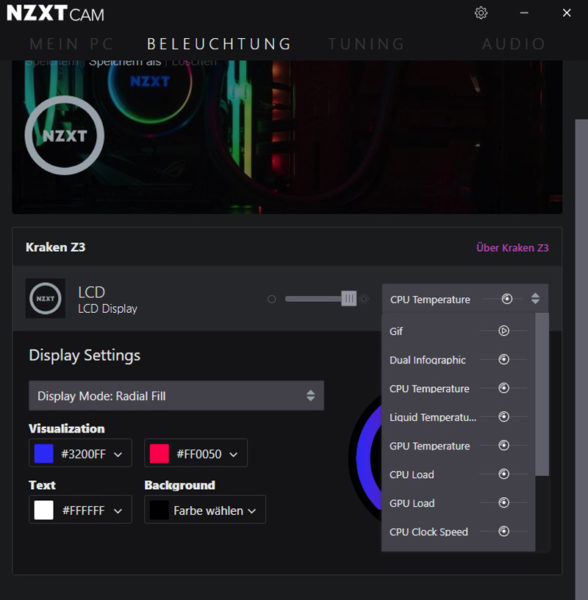This screenshot has width=588, height=600.
Task: Click the Kraken Z3 device heading
Action: pos(55,247)
